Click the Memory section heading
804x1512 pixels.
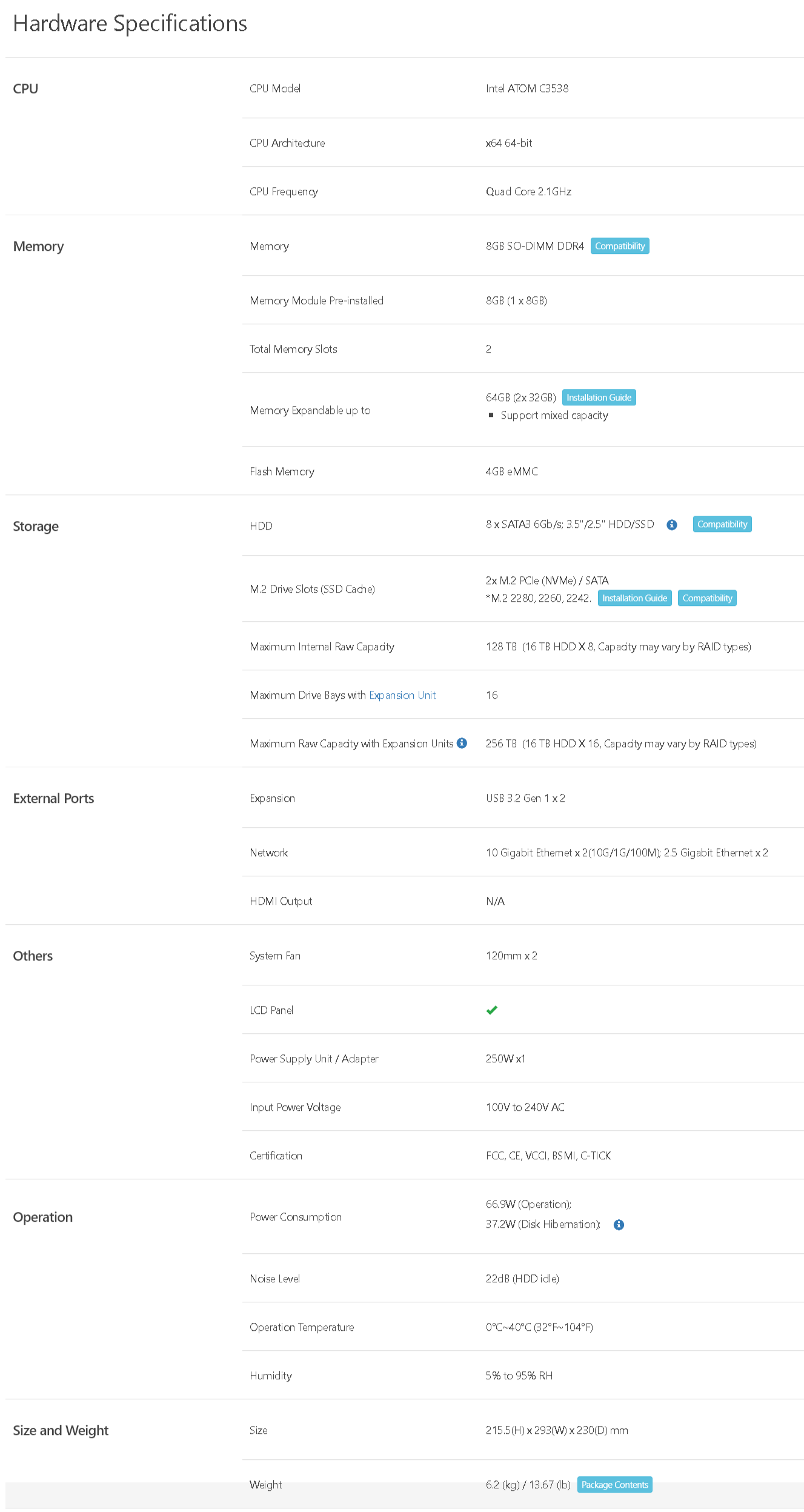(38, 247)
